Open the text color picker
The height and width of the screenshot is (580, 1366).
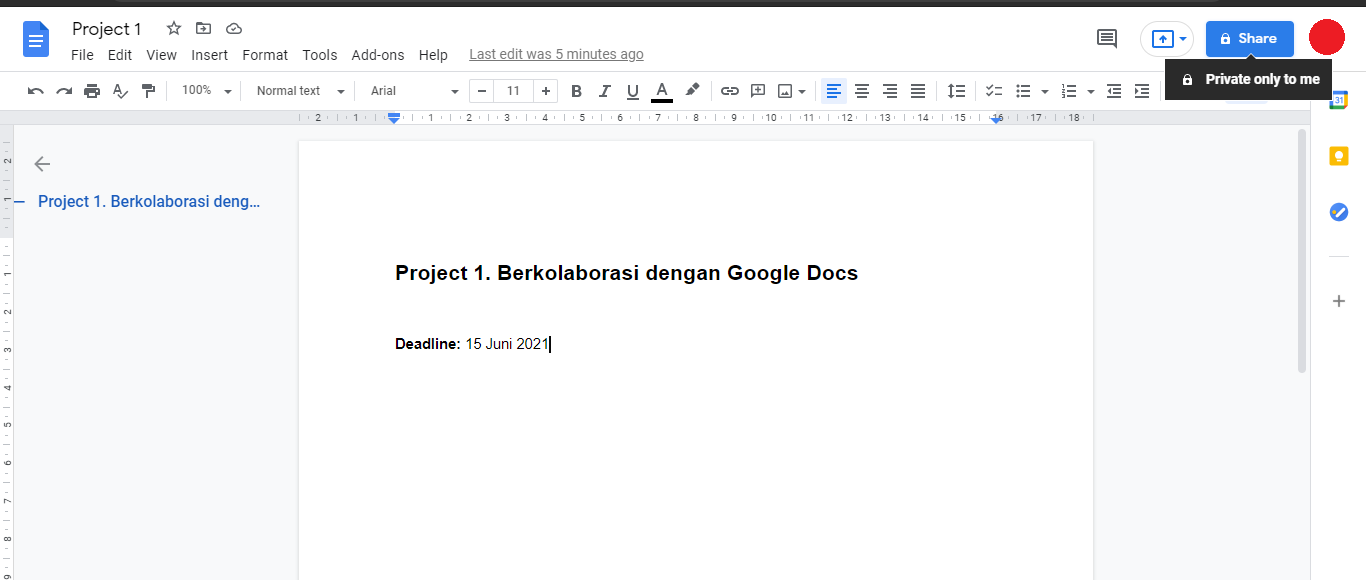pos(662,91)
